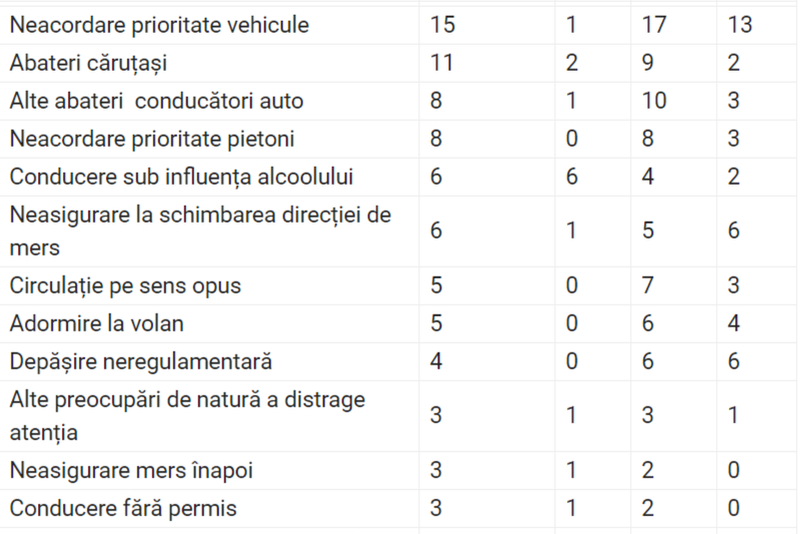Click value 15 in Neacordare prioritate vehicule row
Screen dimensions: 800x534
(442, 24)
